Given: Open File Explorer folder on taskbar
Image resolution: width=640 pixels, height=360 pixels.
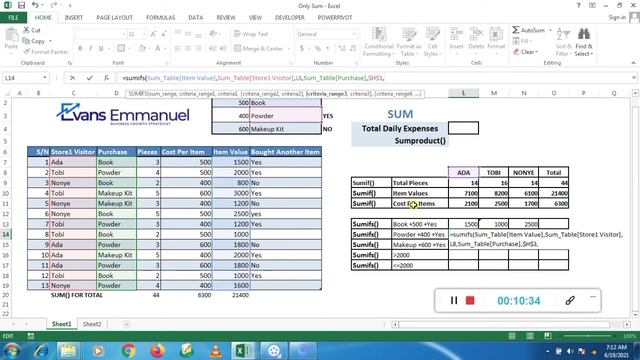Looking at the screenshot, I should (x=69, y=350).
